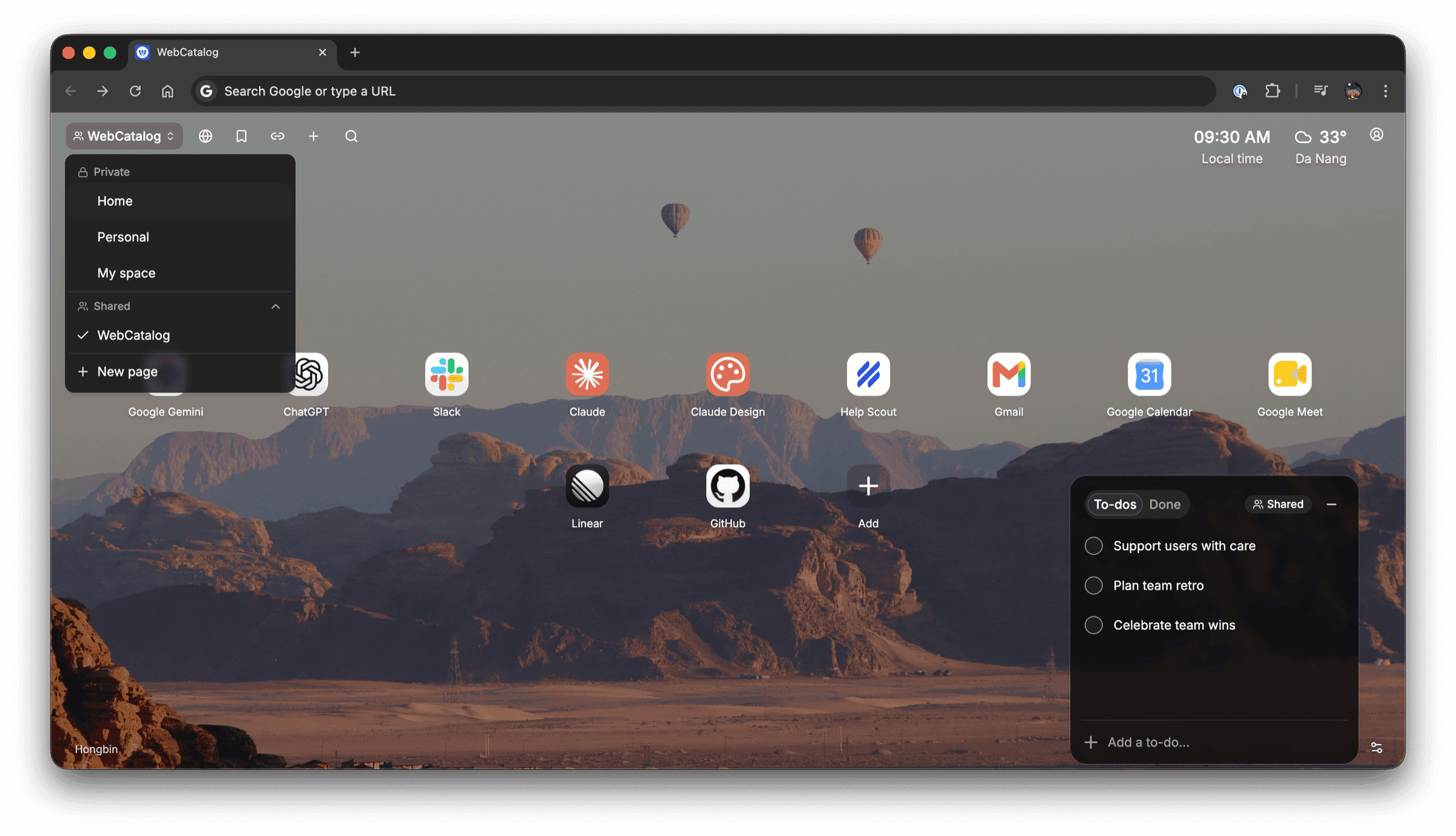Click the 33° Da Nang weather widget

click(1320, 147)
